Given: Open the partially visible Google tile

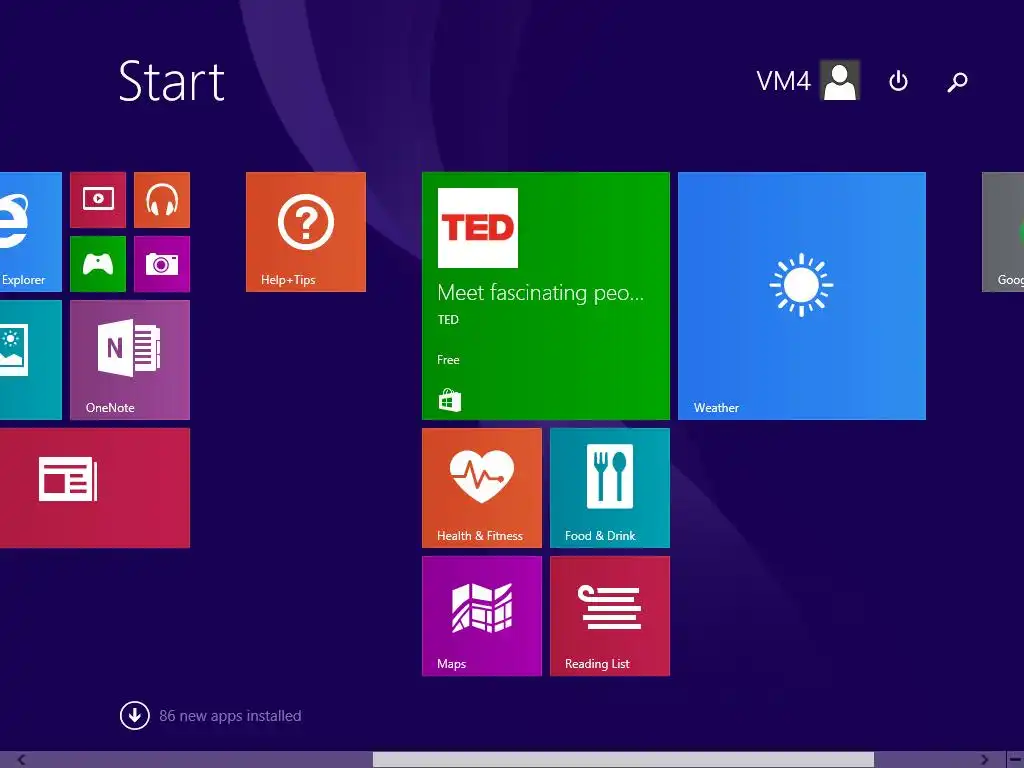Looking at the screenshot, I should [x=1003, y=232].
